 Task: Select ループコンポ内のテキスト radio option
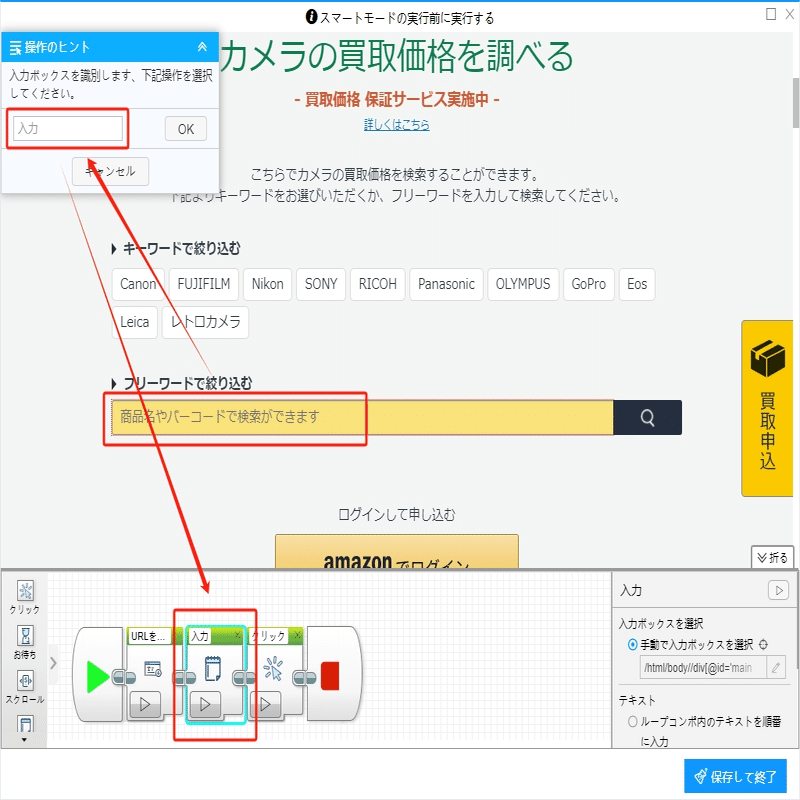[633, 721]
